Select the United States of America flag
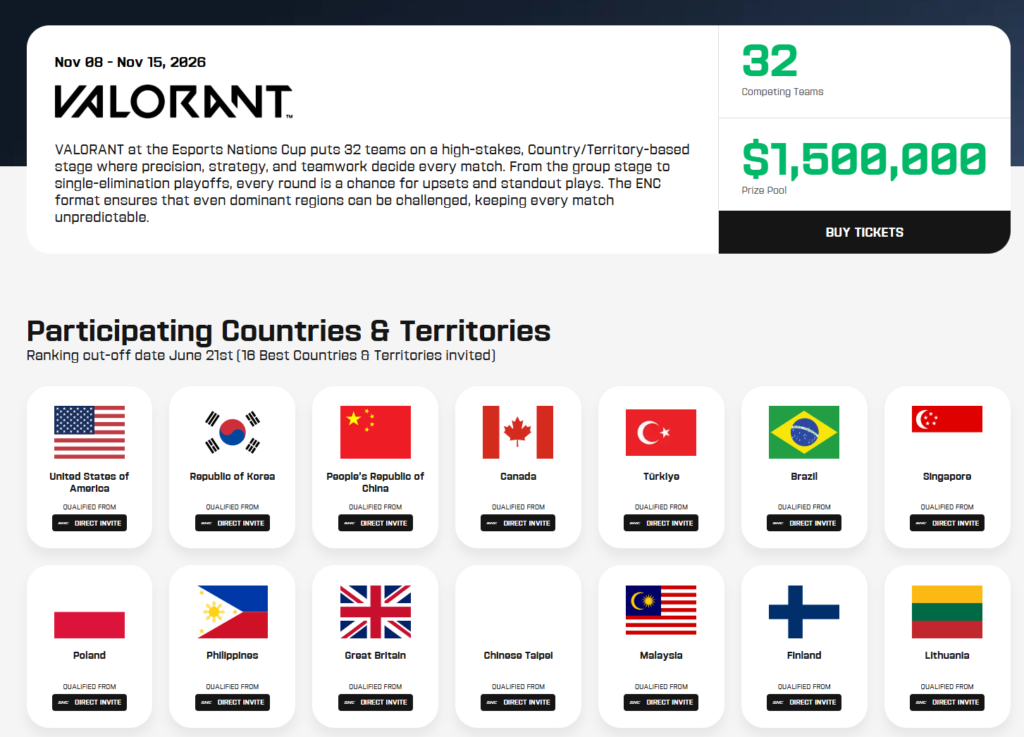The image size is (1024, 737). click(89, 432)
